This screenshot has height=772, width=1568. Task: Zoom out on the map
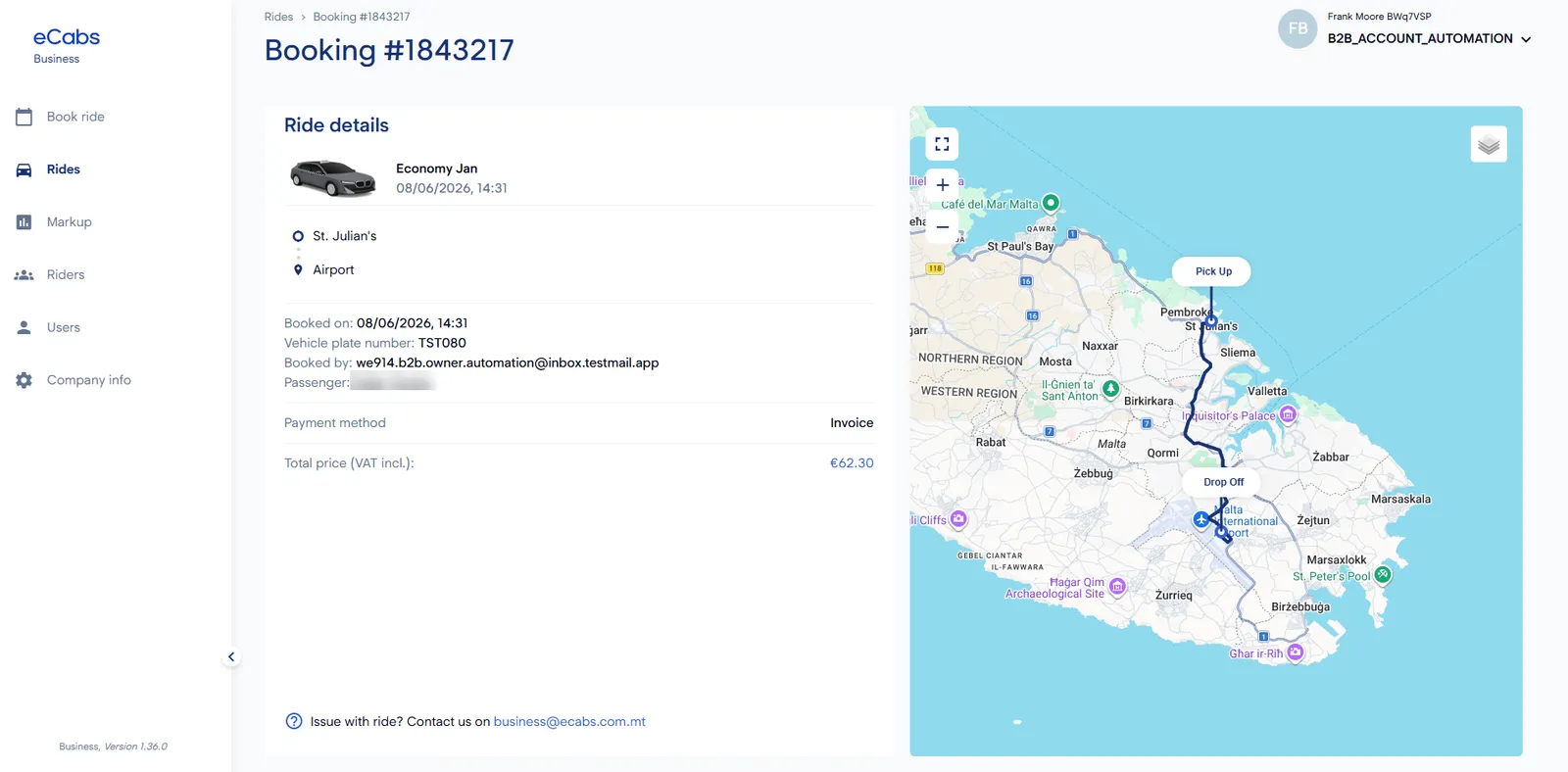942,226
